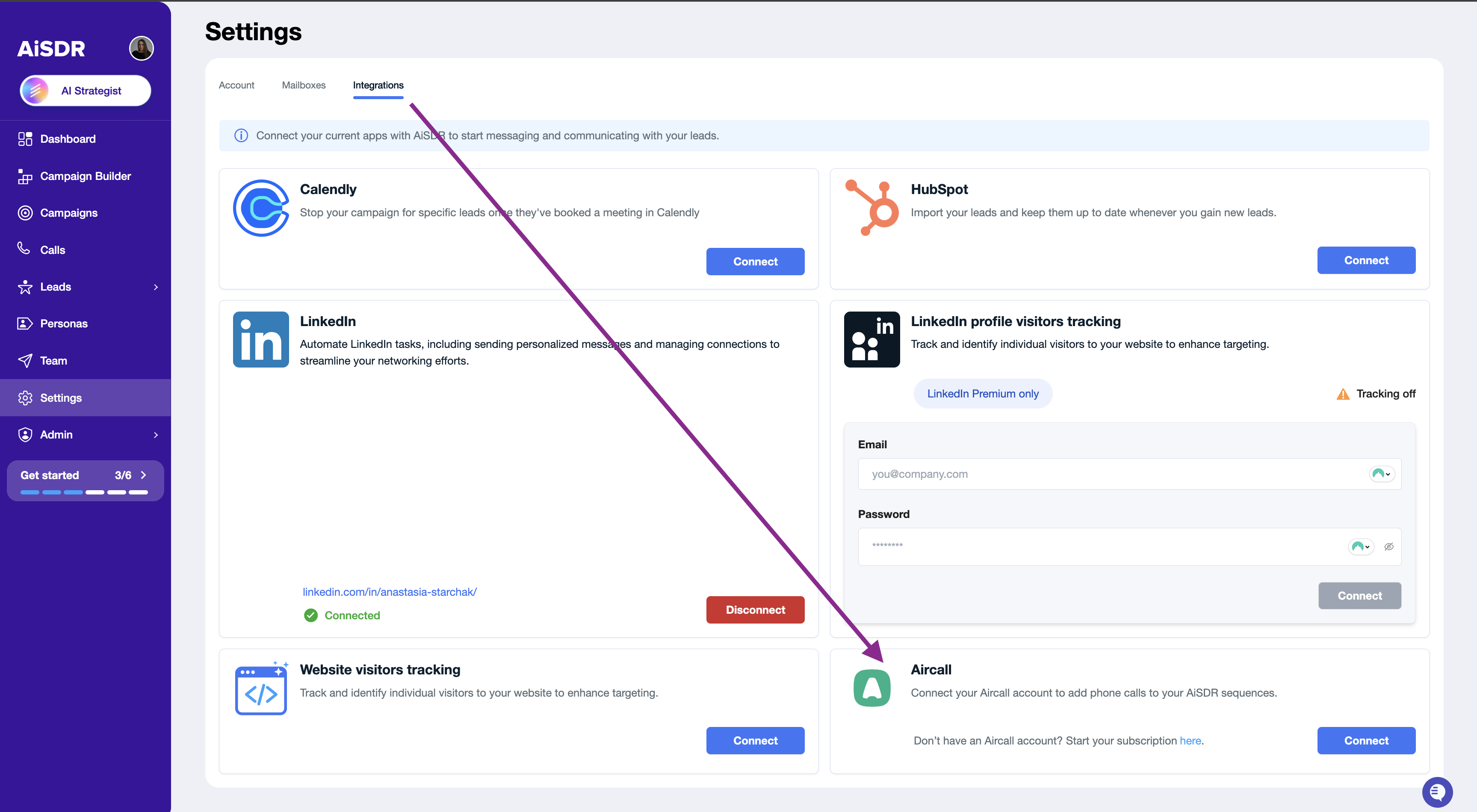
Task: Open the Team page
Action: (x=86, y=360)
